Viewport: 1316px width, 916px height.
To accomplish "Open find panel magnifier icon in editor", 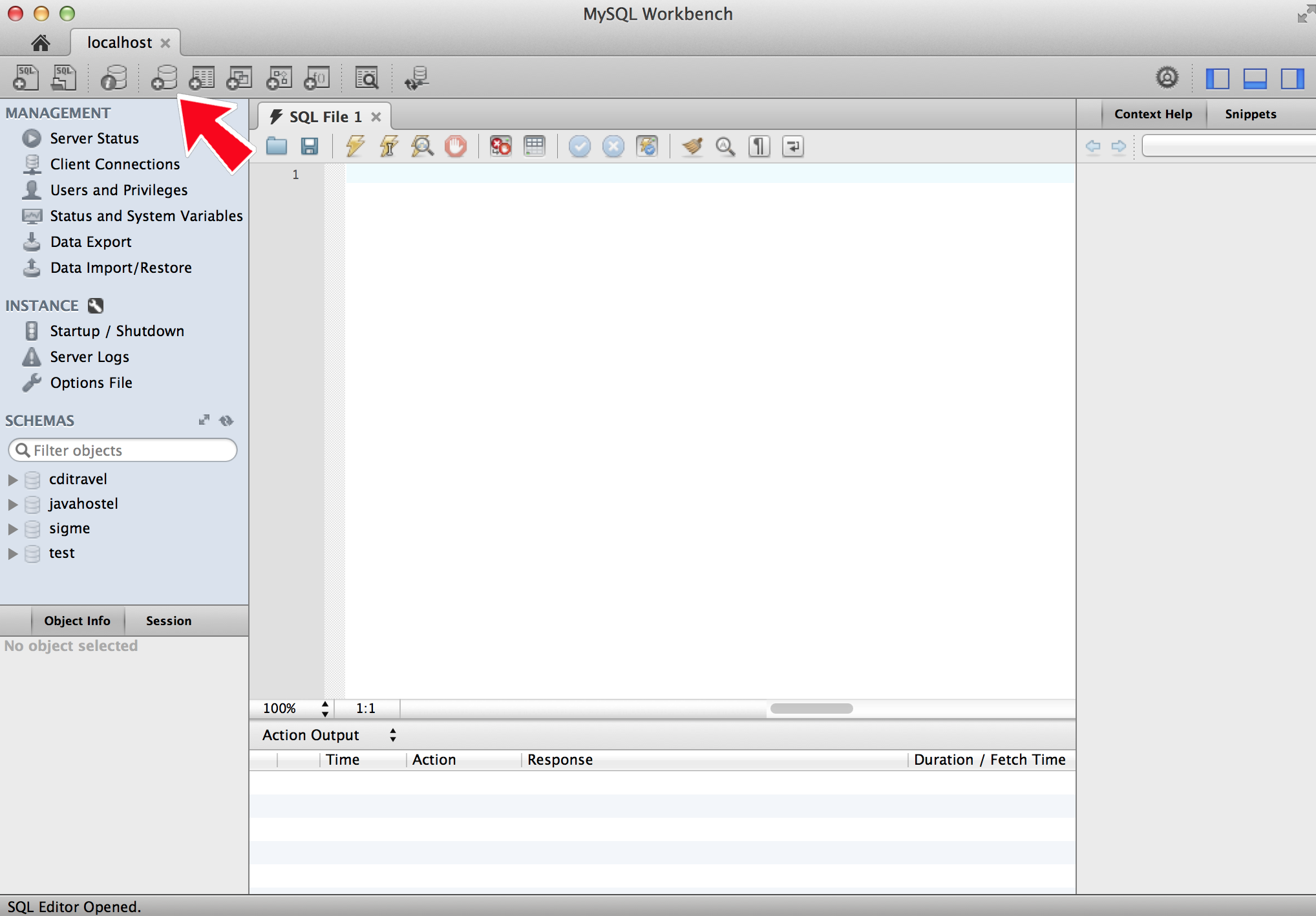I will tap(725, 146).
